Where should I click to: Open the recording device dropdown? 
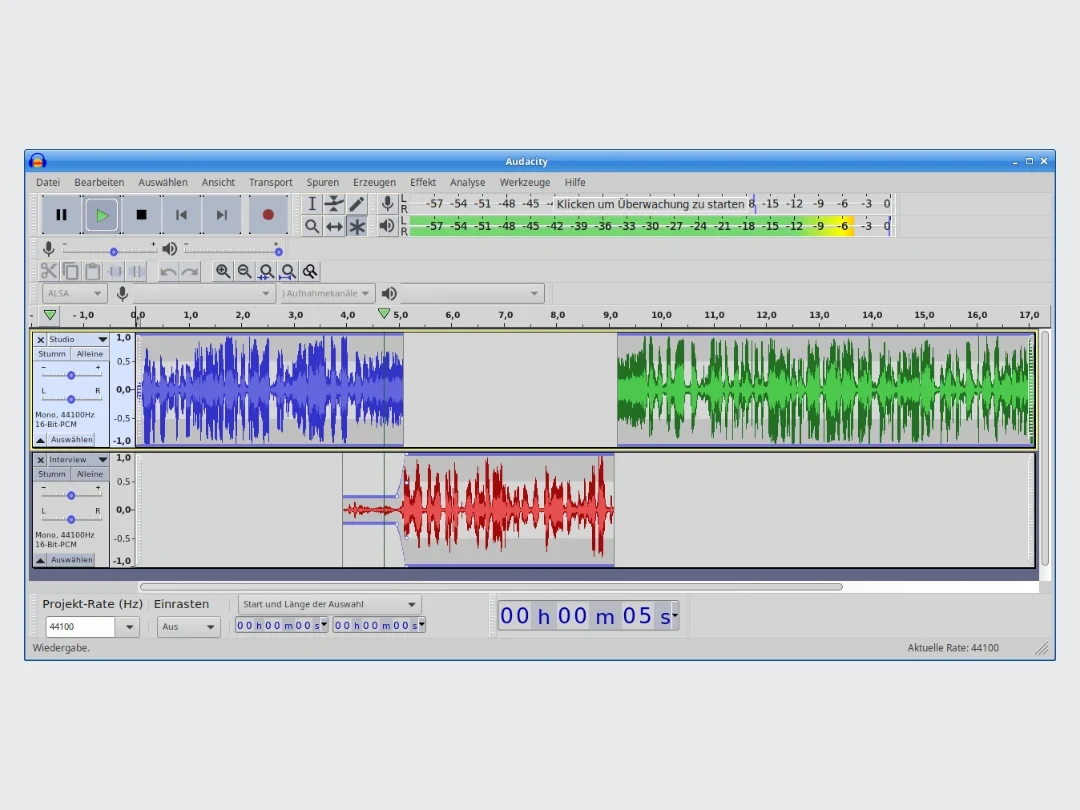click(x=203, y=293)
